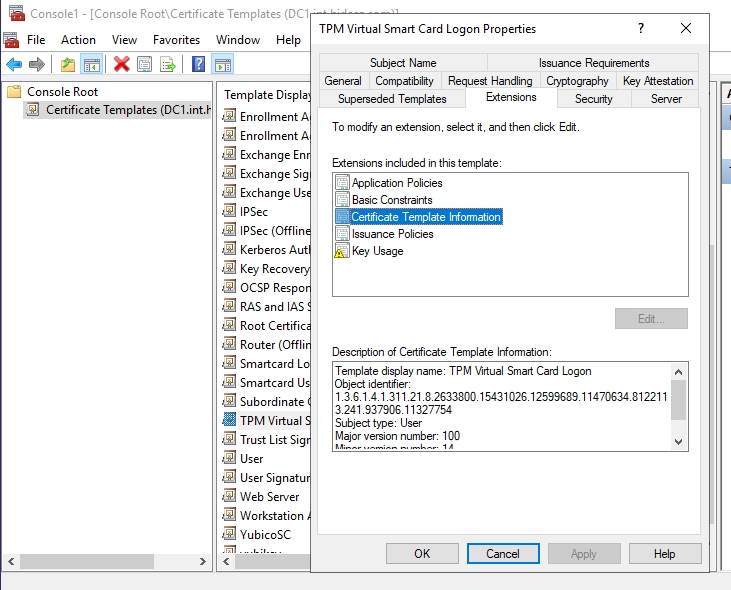The width and height of the screenshot is (731, 590).
Task: Click the Export List toolbar icon
Action: [x=168, y=64]
